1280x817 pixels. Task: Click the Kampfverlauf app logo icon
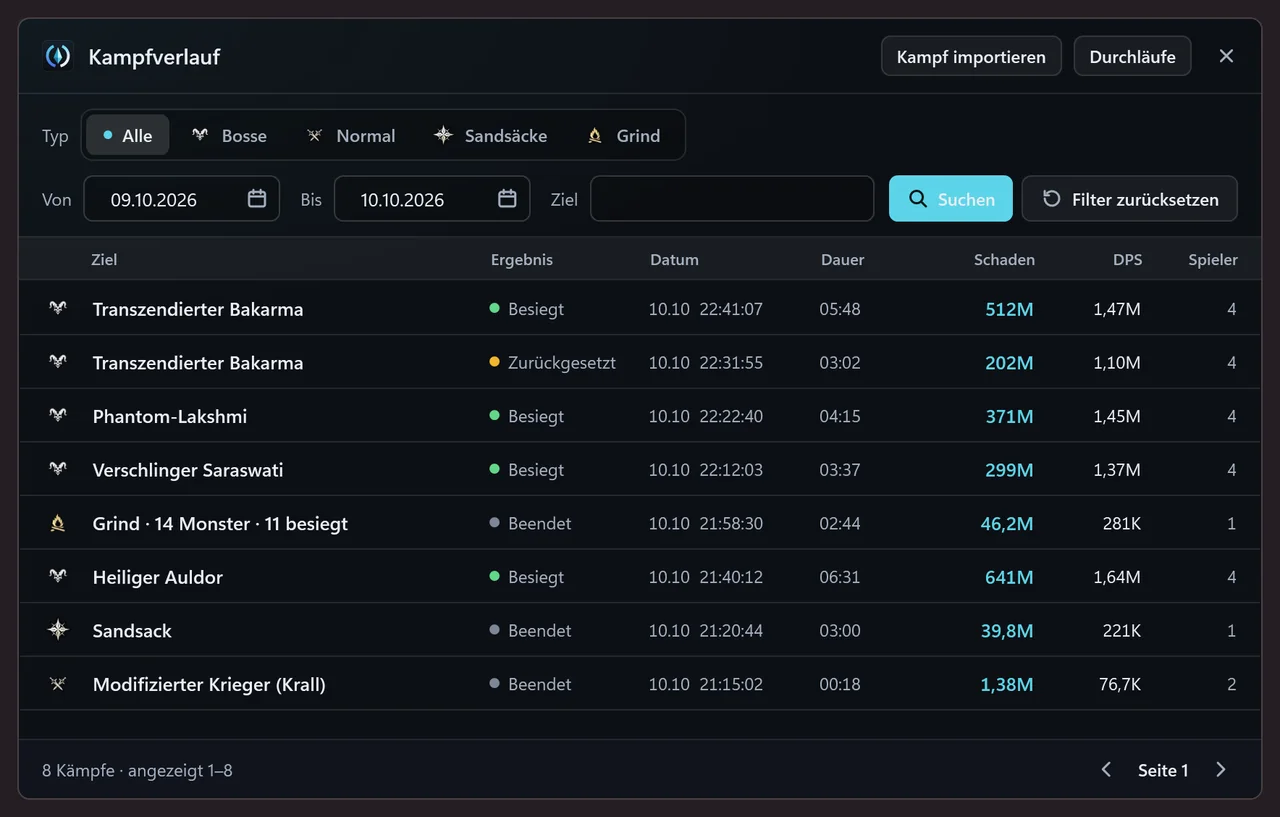click(x=58, y=56)
